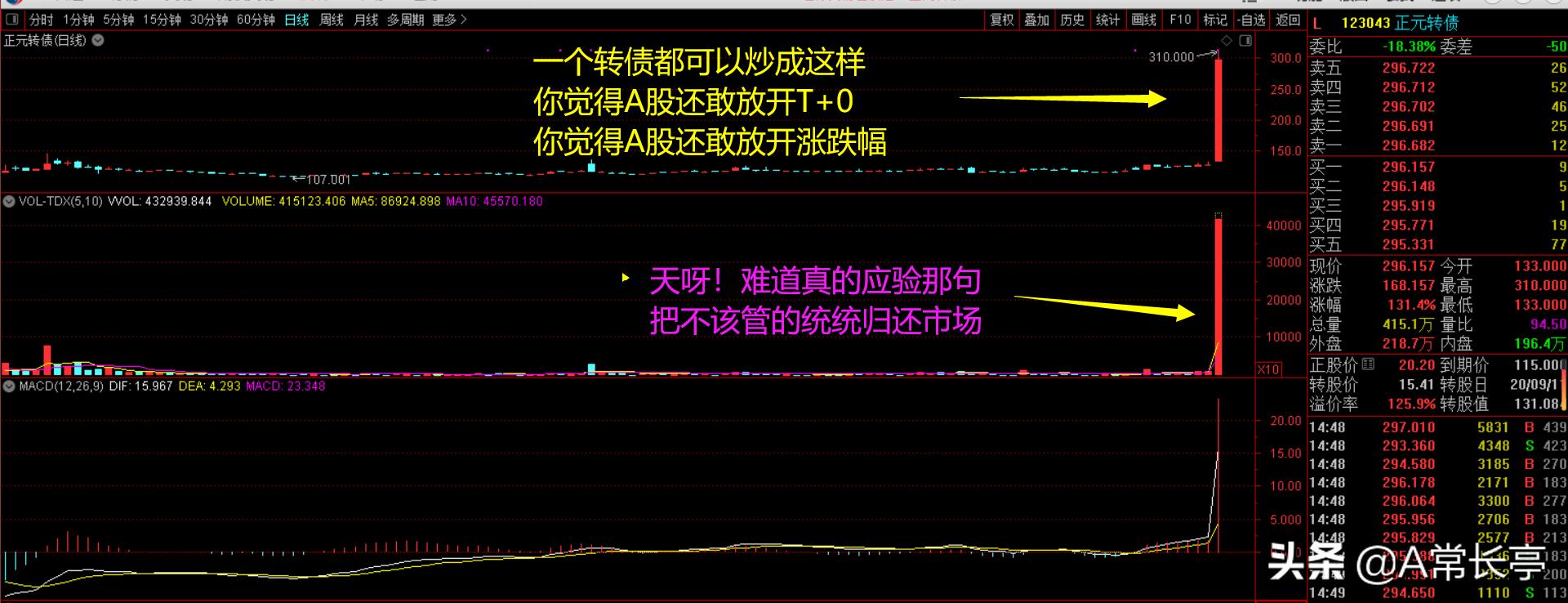This screenshot has width=1568, height=603.
Task: Open the 多周期 multi-period view
Action: (405, 20)
